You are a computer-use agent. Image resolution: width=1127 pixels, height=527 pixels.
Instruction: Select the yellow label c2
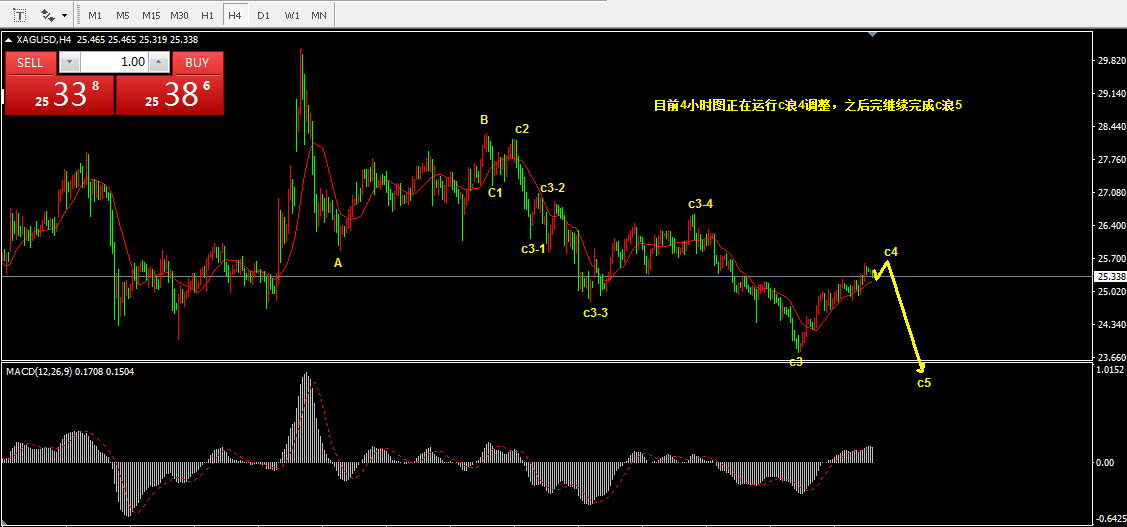(522, 129)
